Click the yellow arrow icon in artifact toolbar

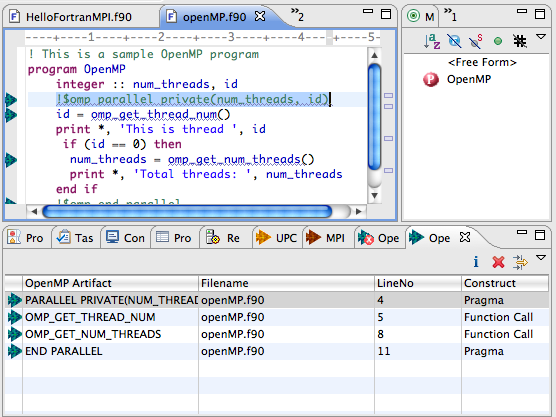(520, 262)
